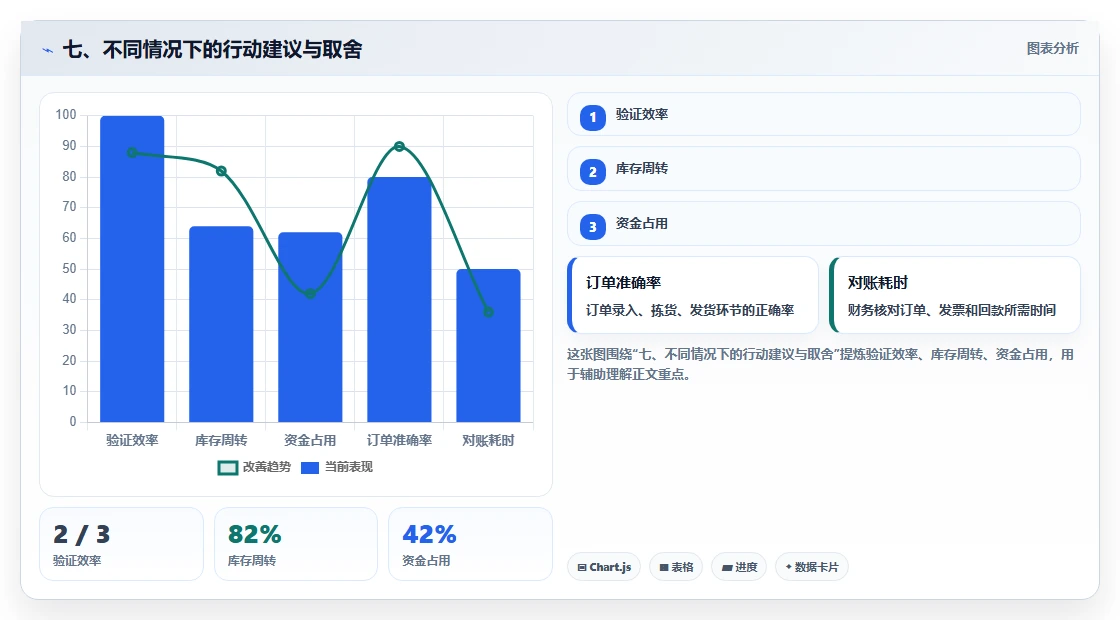Click the text 订单录入、拣货、发货环节的正确率
1120x620 pixels.
coord(690,310)
